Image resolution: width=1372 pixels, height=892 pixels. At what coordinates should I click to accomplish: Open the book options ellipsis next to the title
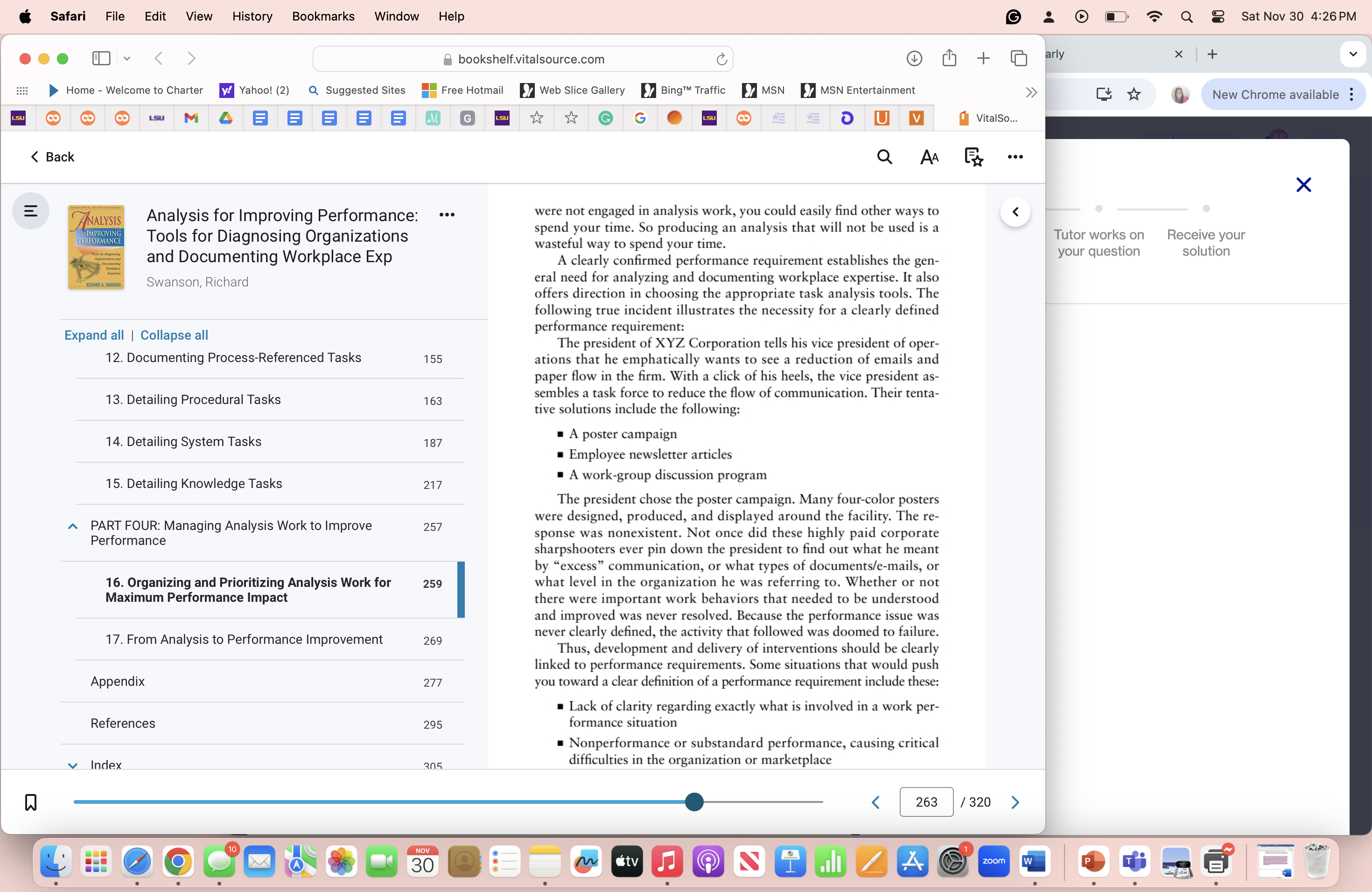(448, 214)
